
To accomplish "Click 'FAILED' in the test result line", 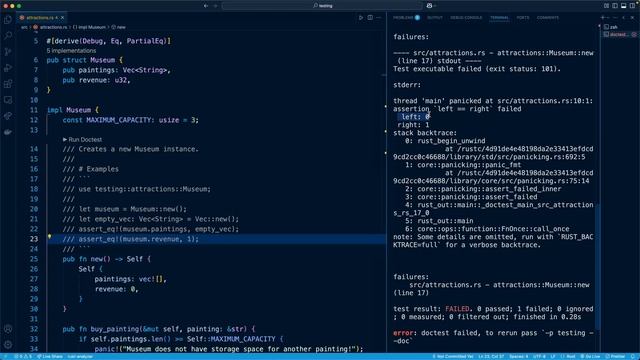I will click(x=457, y=309).
